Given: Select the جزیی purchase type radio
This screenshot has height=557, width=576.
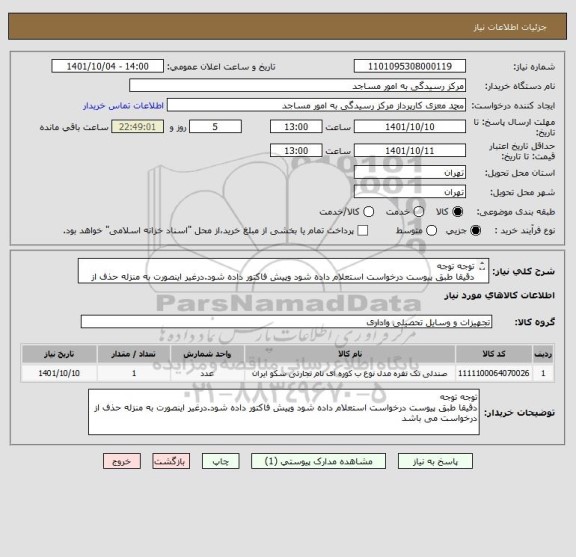Looking at the screenshot, I should [475, 231].
